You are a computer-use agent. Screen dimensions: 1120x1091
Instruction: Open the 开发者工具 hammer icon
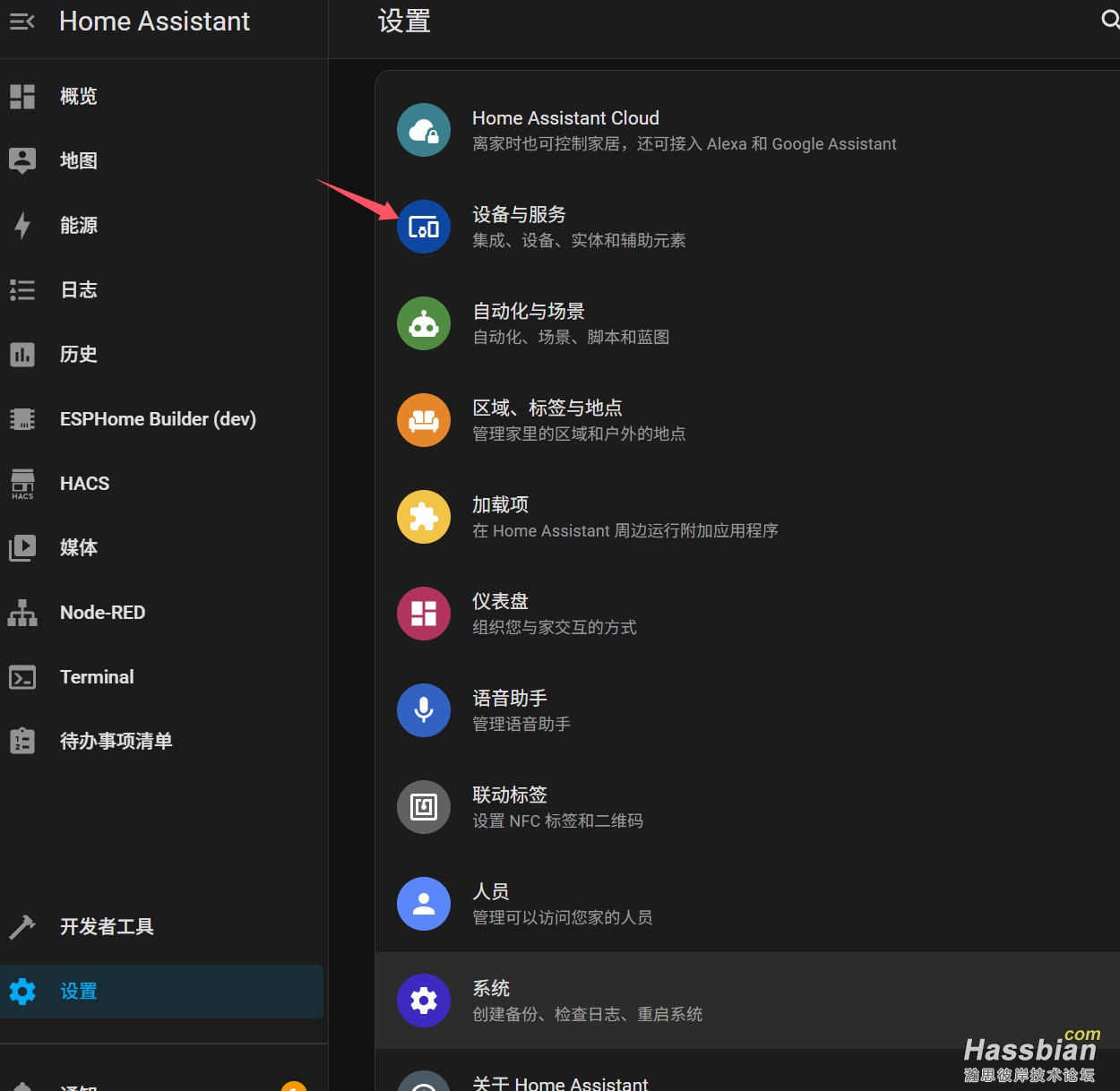tap(22, 926)
